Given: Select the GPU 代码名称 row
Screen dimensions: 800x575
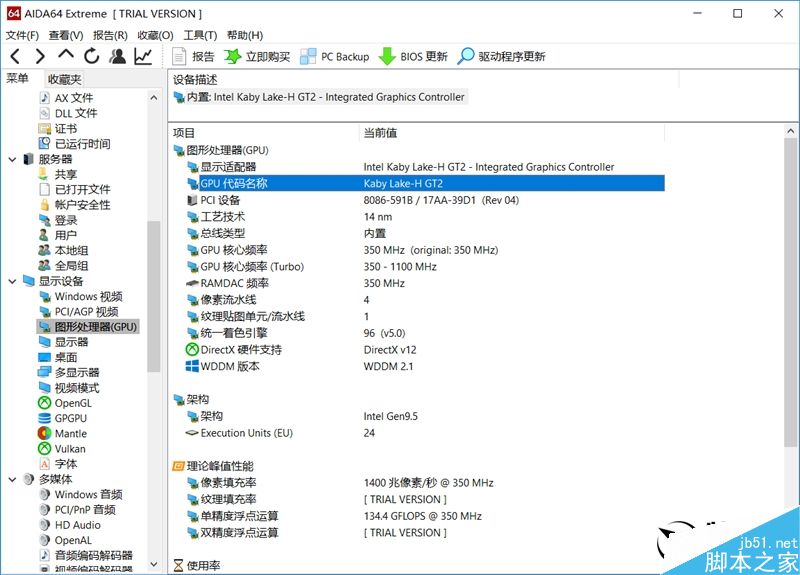Looking at the screenshot, I should tap(425, 184).
